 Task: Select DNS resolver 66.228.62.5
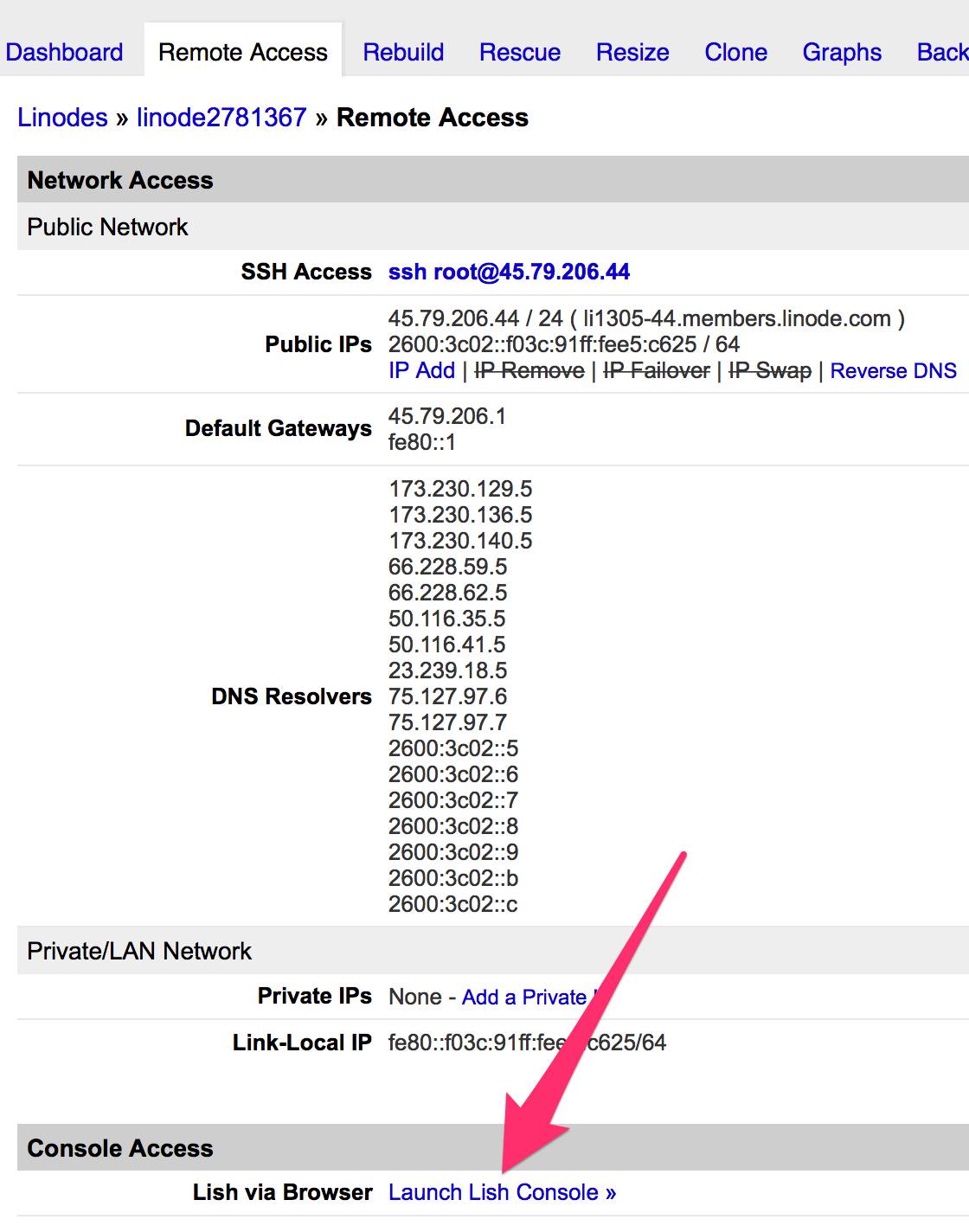click(x=447, y=593)
